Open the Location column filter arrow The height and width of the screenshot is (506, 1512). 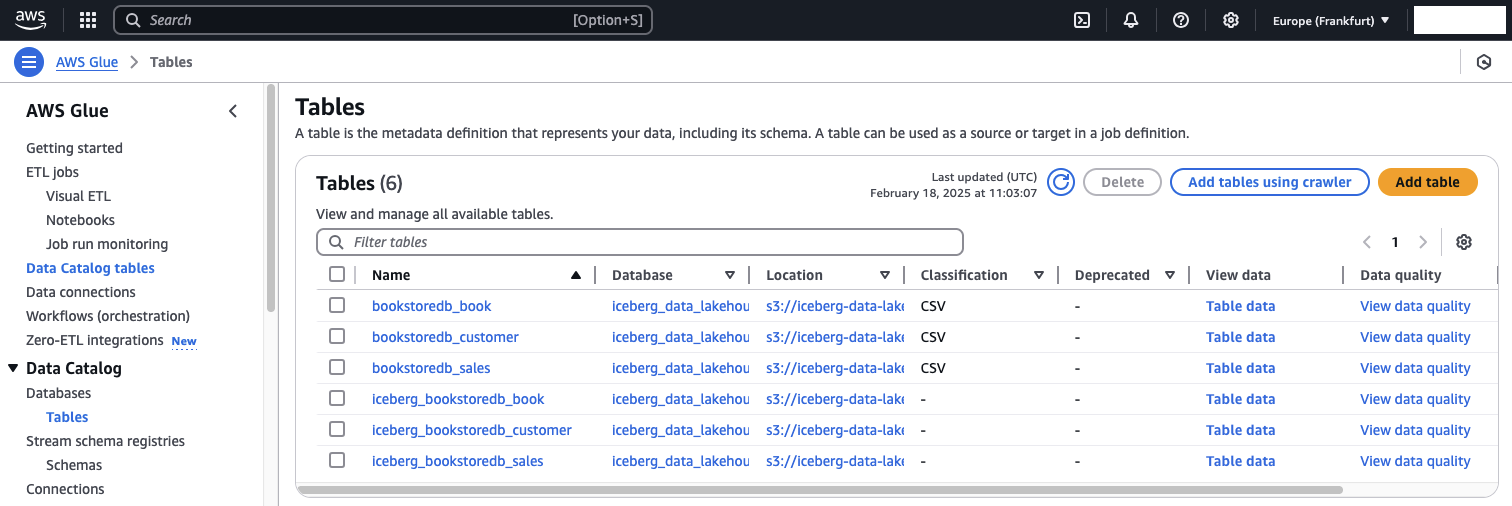coord(885,275)
